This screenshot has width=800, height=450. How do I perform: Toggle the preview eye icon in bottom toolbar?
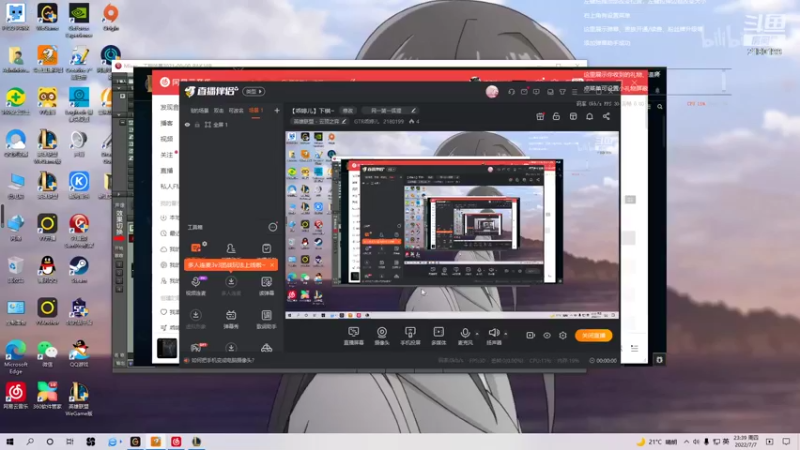coord(547,335)
